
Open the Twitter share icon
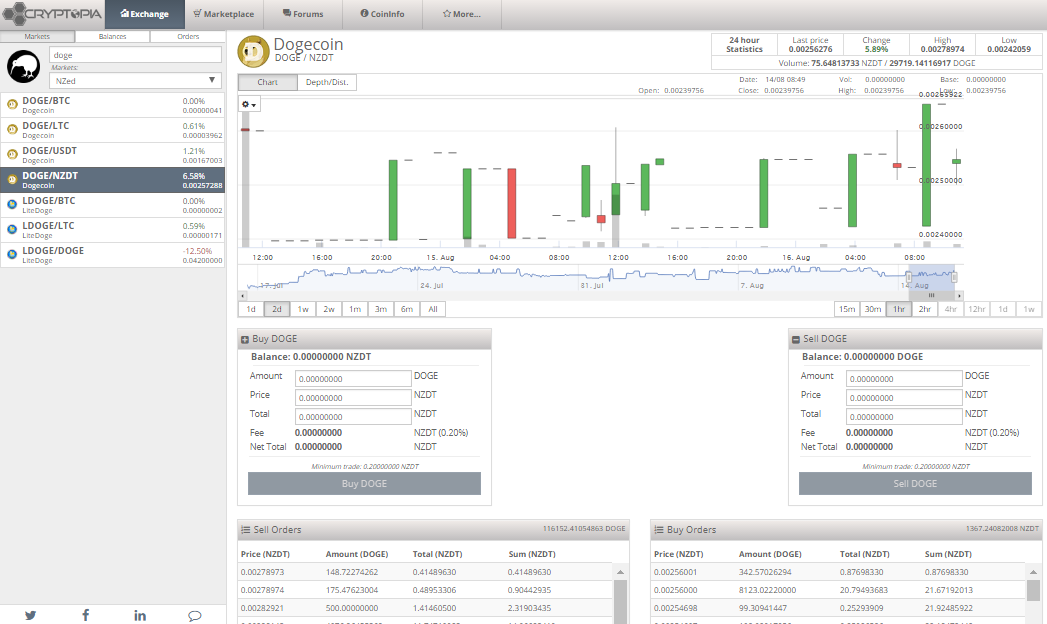(31, 615)
